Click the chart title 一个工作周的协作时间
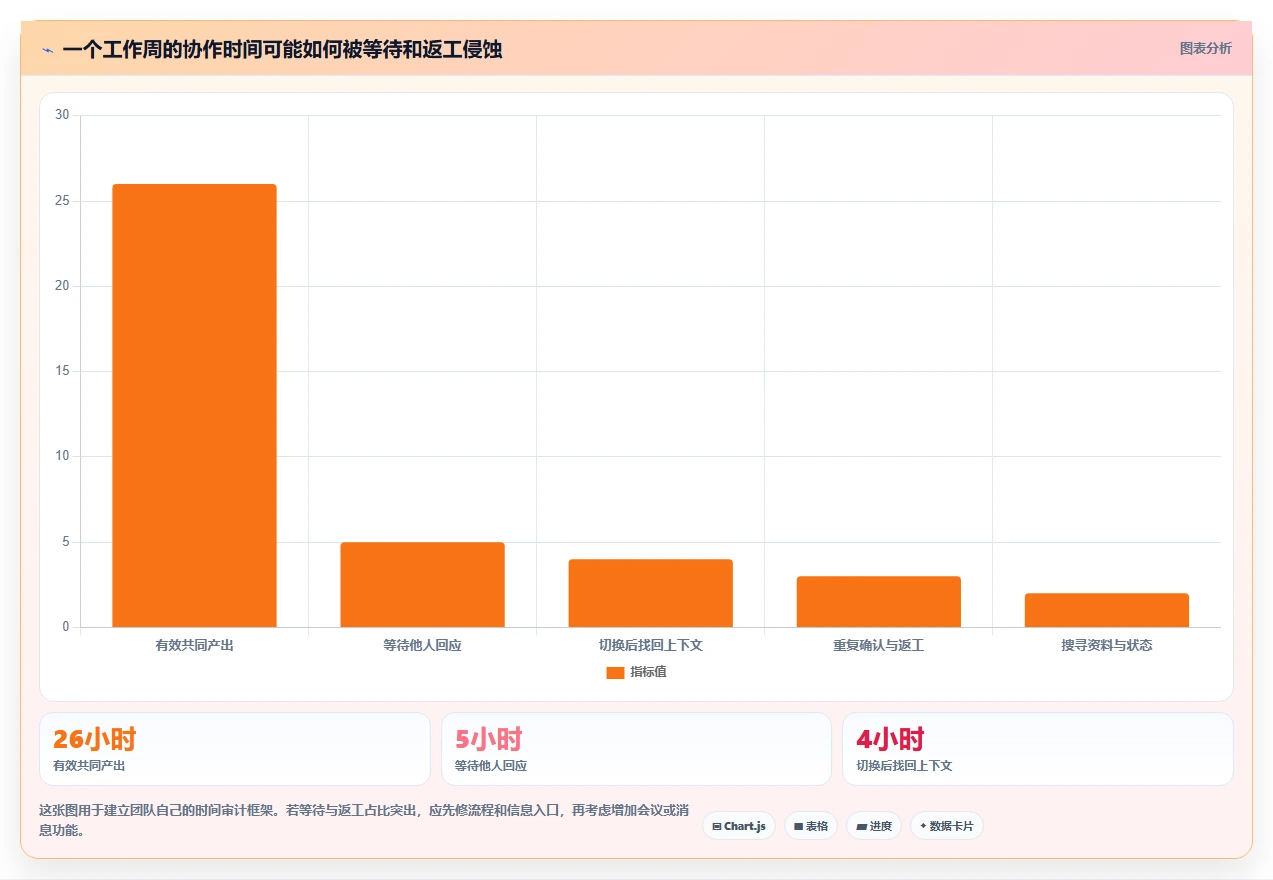Viewport: 1273px width, 880px height. pos(282,50)
